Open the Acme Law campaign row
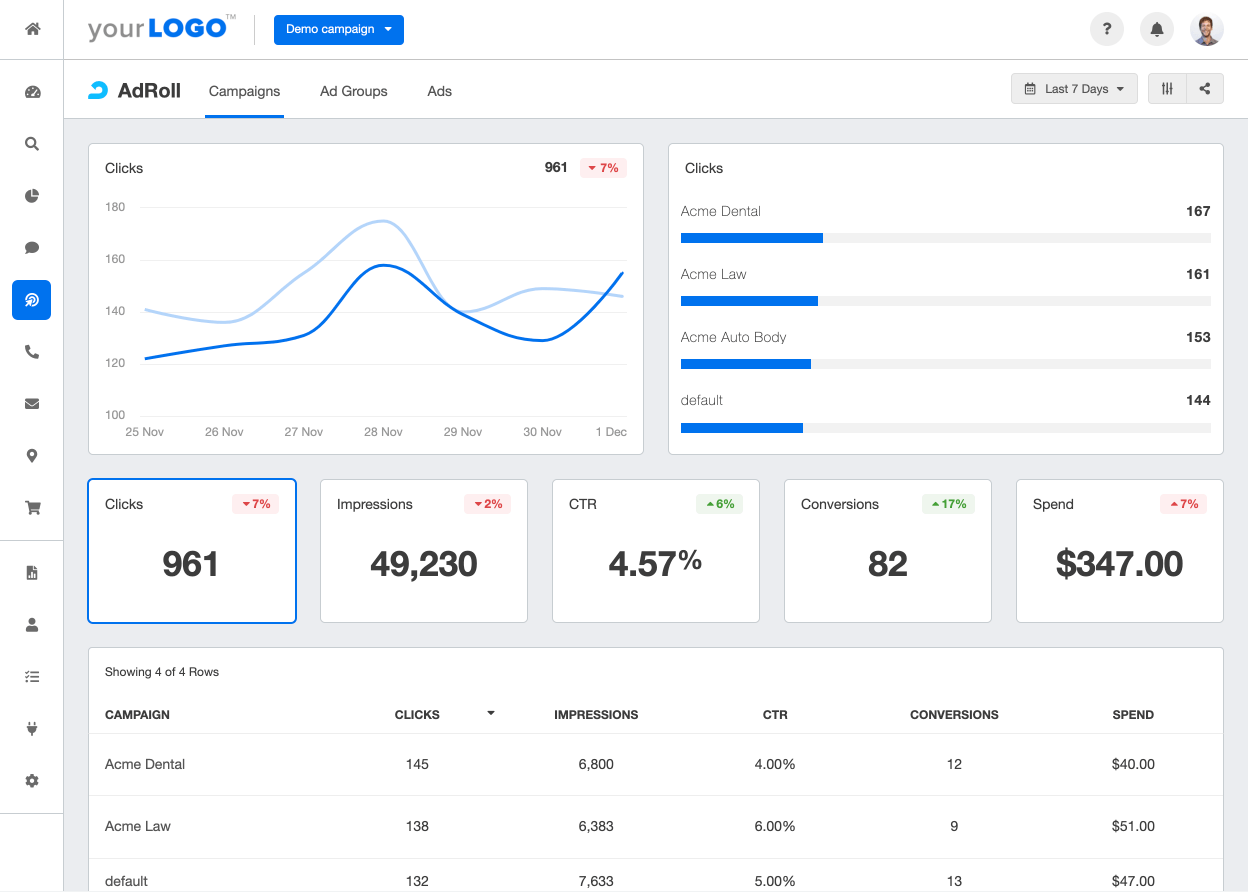Screen dimensions: 1248x892 (x=400, y=826)
